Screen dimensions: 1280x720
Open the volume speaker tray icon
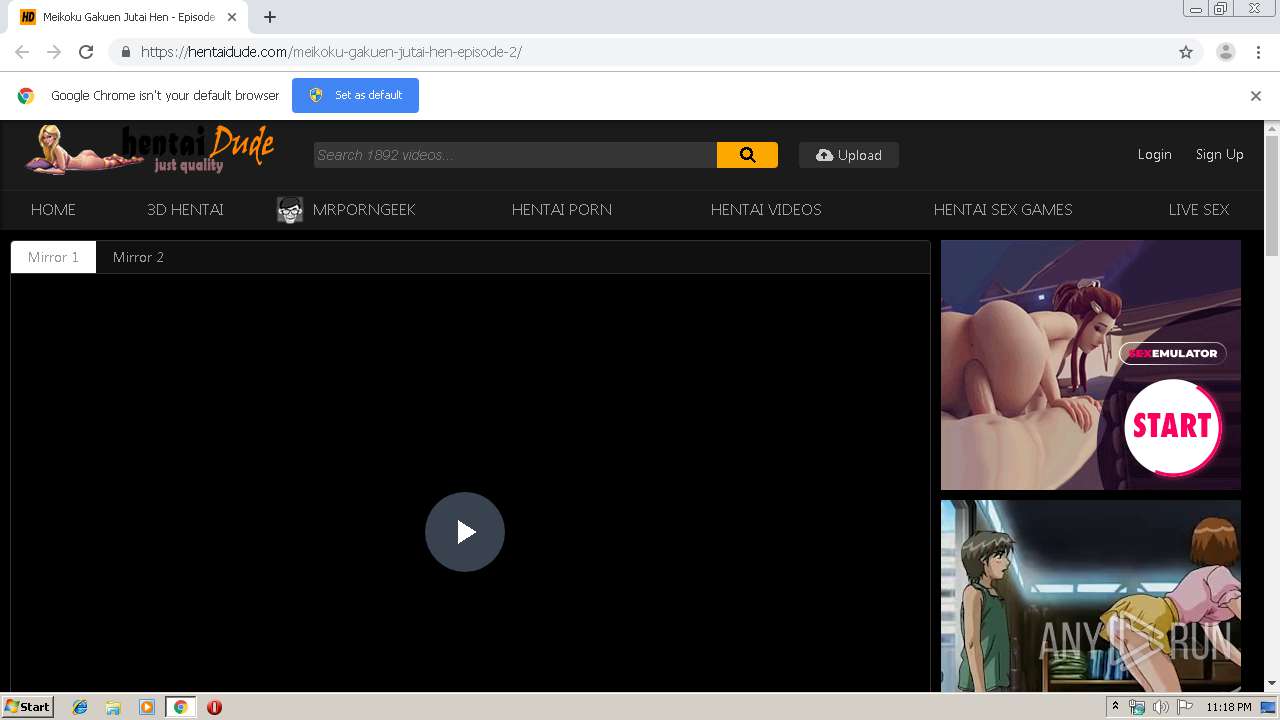tap(1161, 707)
